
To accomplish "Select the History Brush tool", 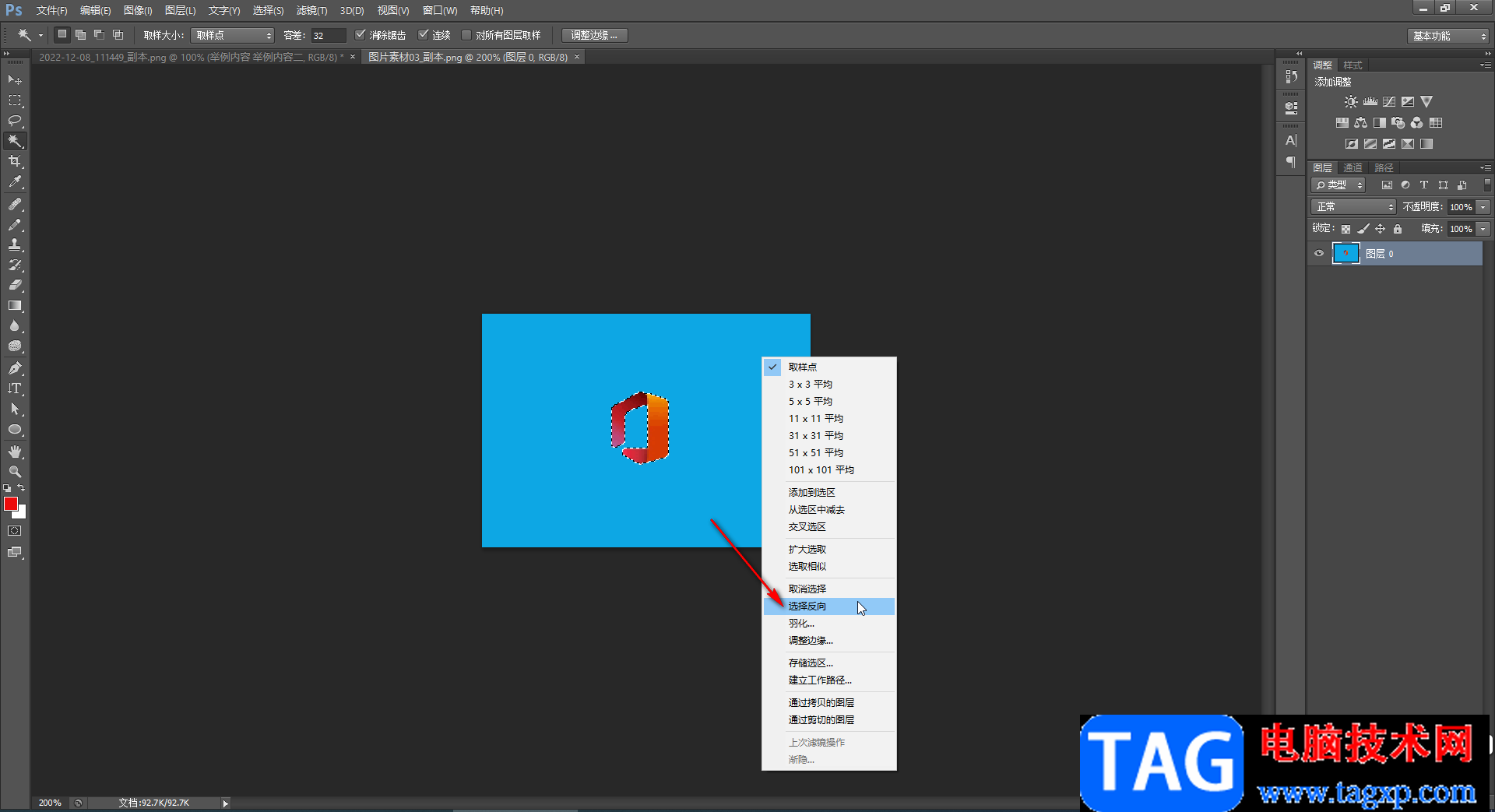I will [x=15, y=265].
